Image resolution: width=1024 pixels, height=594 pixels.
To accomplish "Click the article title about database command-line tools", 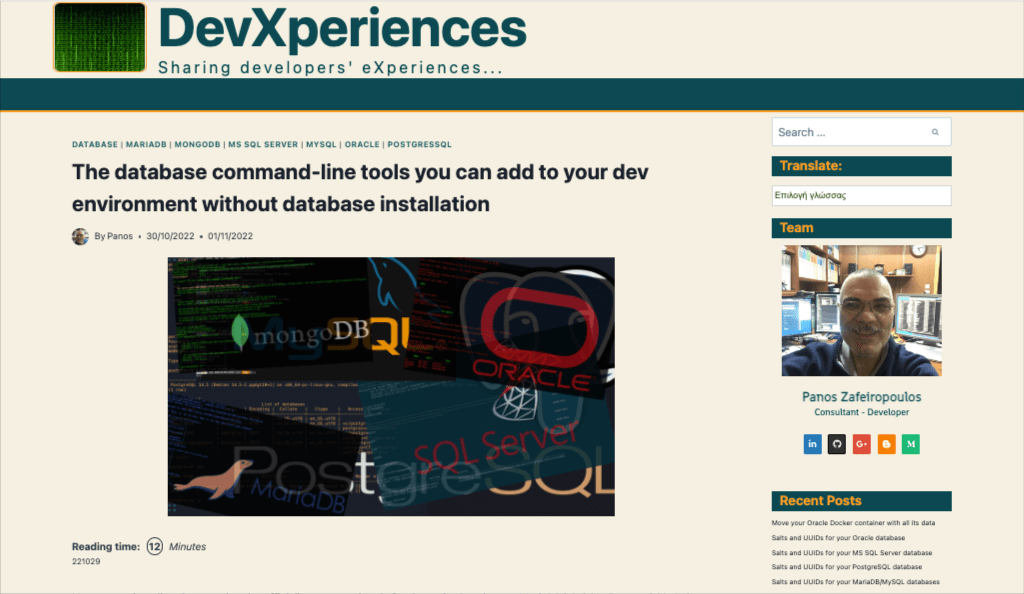I will click(x=360, y=188).
